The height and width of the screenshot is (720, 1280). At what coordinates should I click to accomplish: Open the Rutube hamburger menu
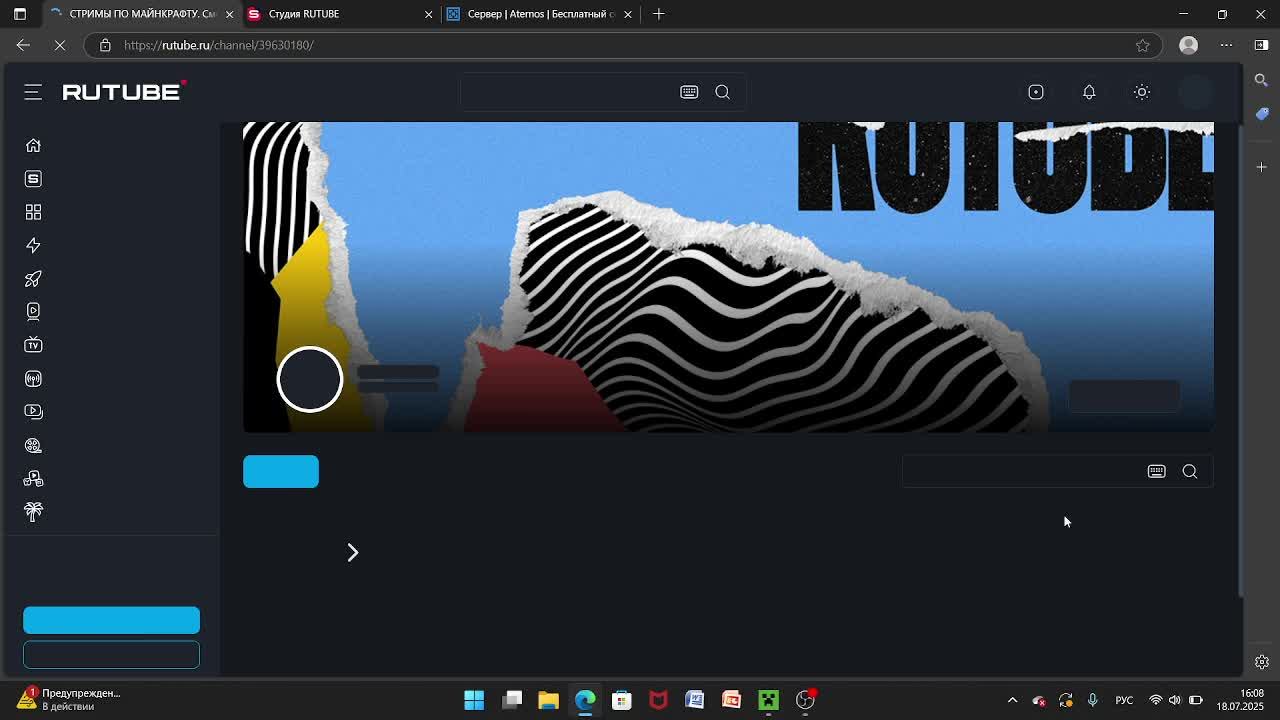[x=33, y=92]
